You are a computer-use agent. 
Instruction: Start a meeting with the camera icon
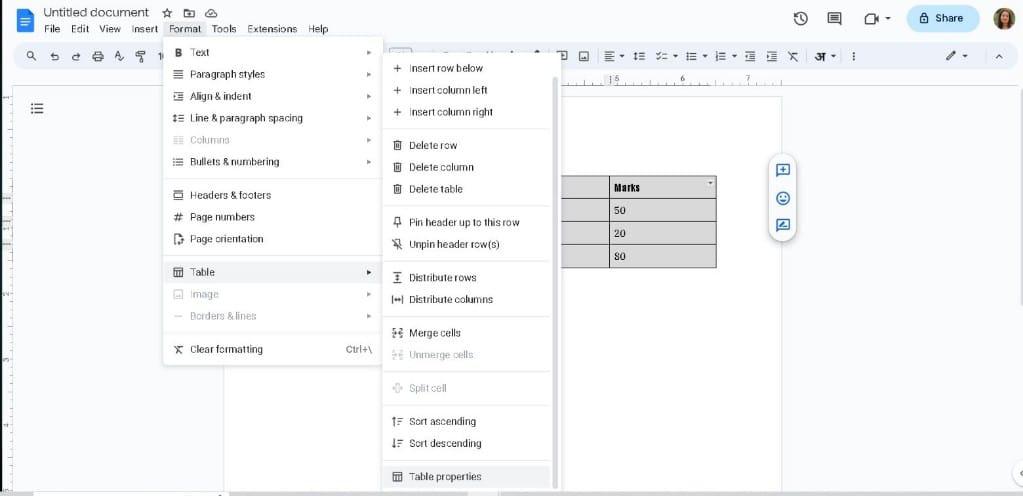coord(871,19)
